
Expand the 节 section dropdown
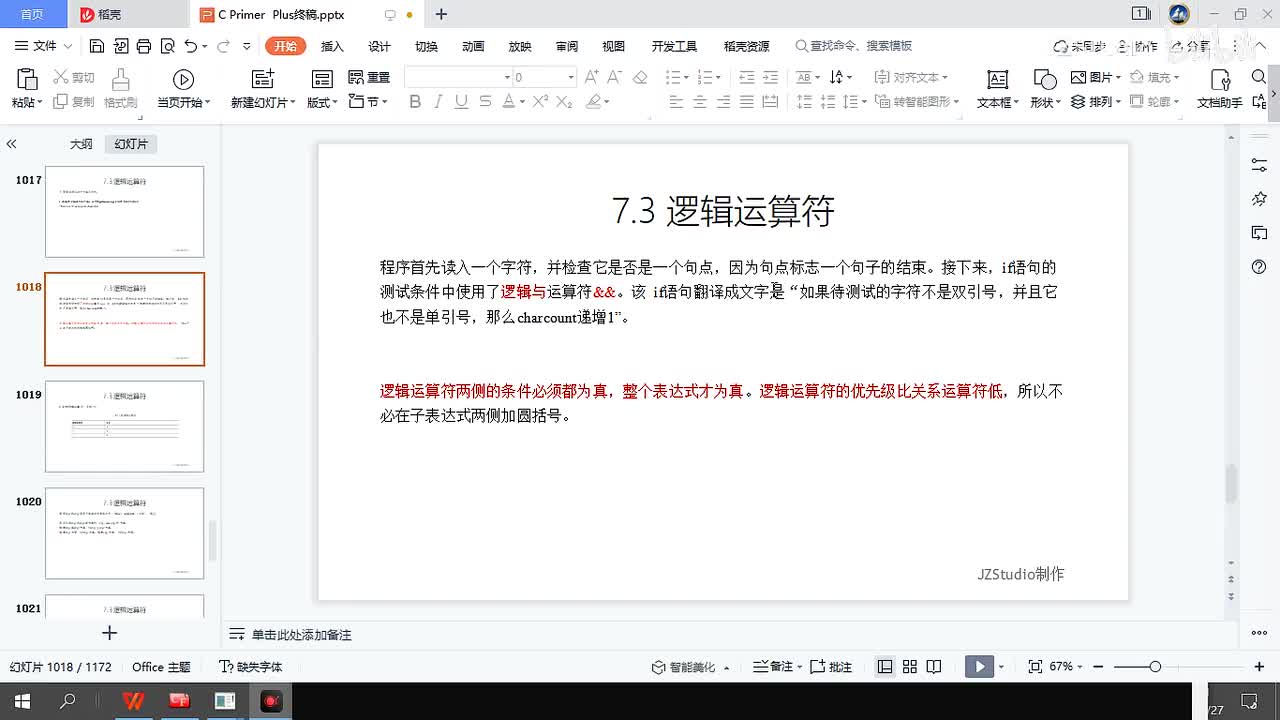[368, 102]
